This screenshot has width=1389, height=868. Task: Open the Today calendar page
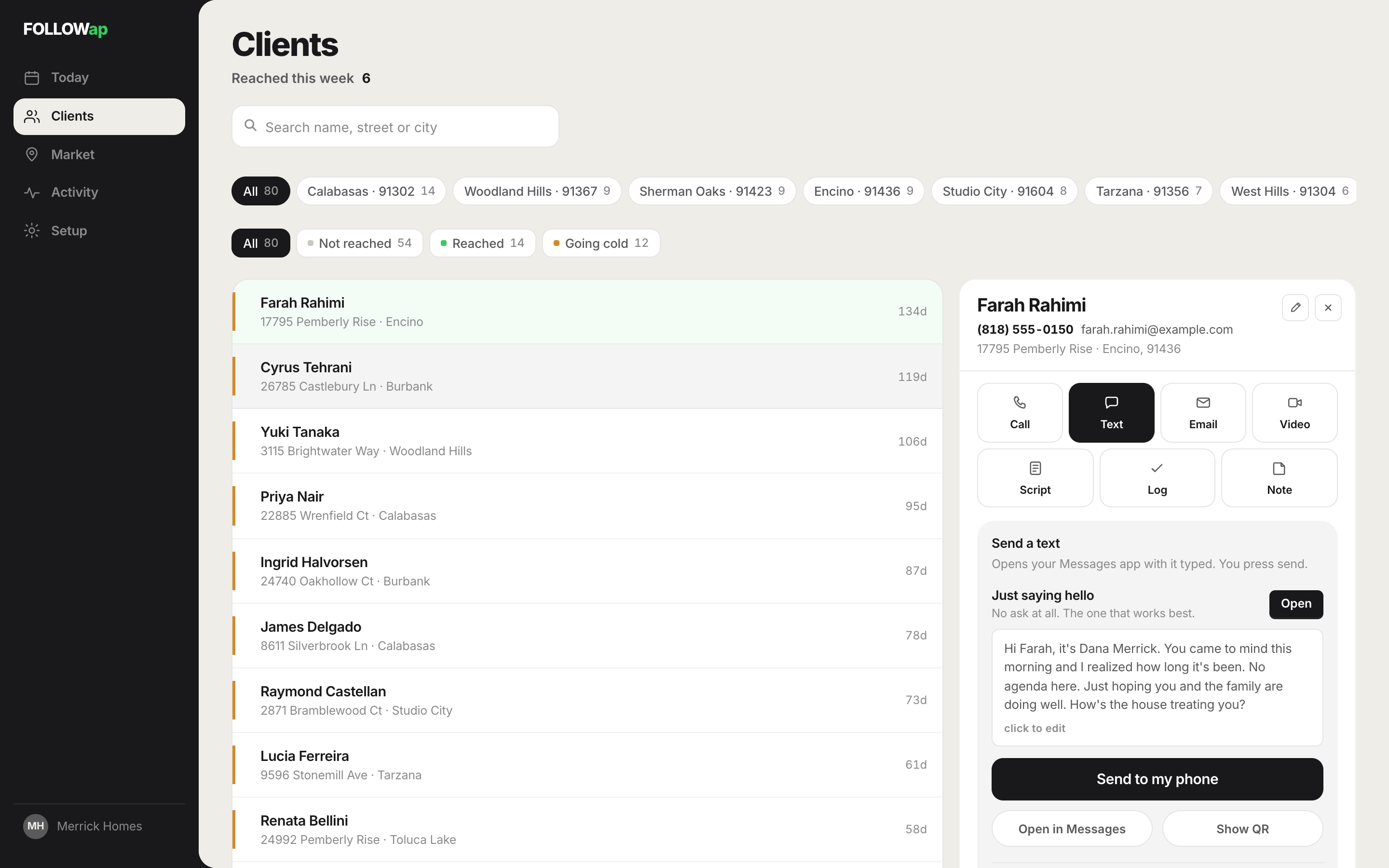coord(99,78)
